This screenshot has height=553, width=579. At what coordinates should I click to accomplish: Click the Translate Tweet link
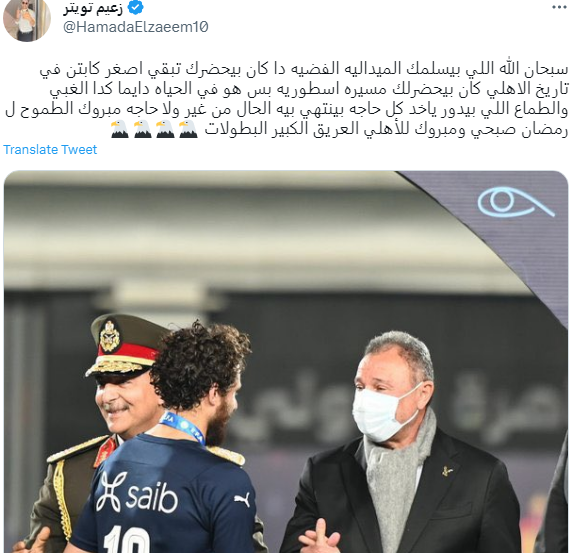click(50, 150)
